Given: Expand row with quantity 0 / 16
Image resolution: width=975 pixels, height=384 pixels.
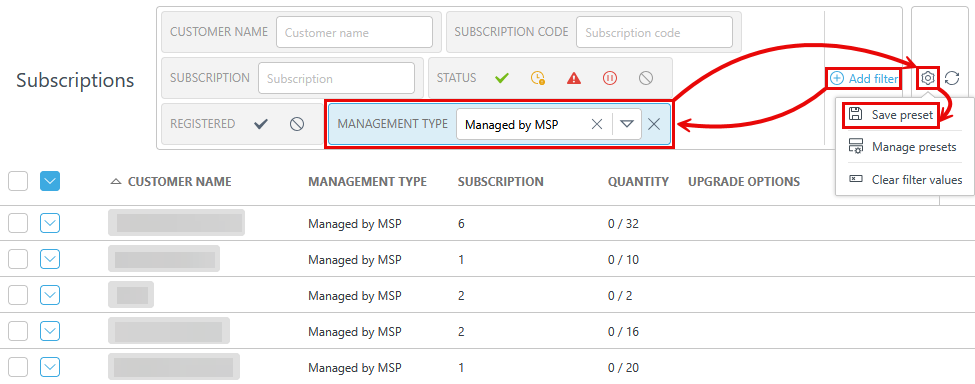Looking at the screenshot, I should 50,331.
